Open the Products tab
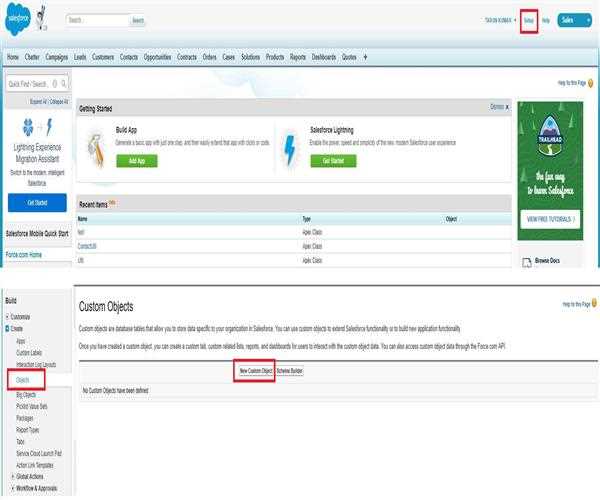This screenshot has width=600, height=500. [275, 57]
